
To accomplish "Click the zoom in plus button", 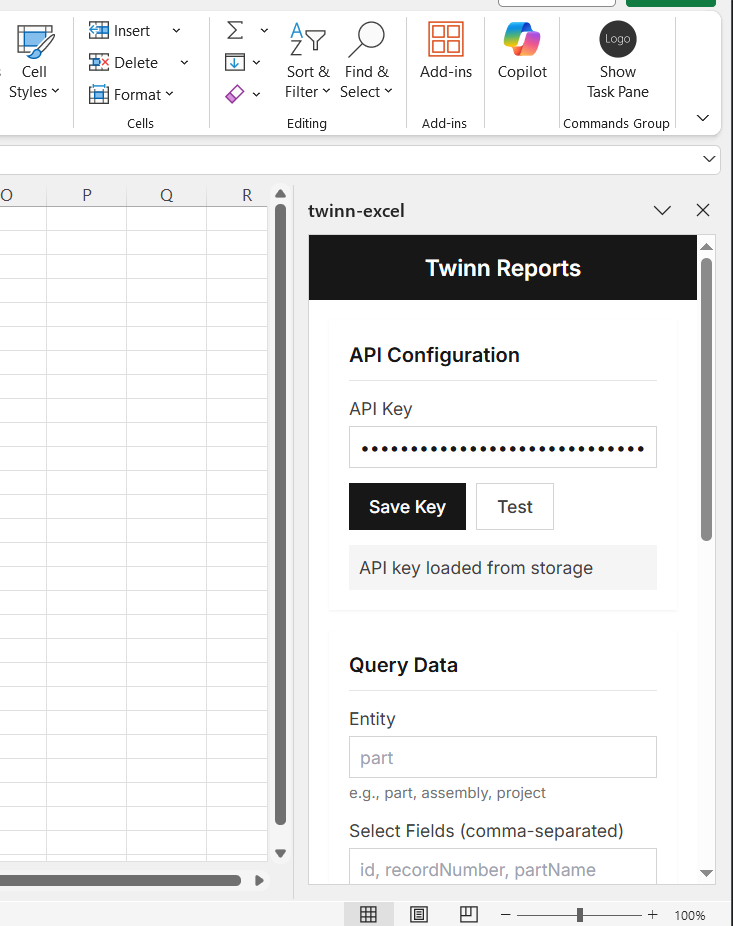I will tap(653, 915).
